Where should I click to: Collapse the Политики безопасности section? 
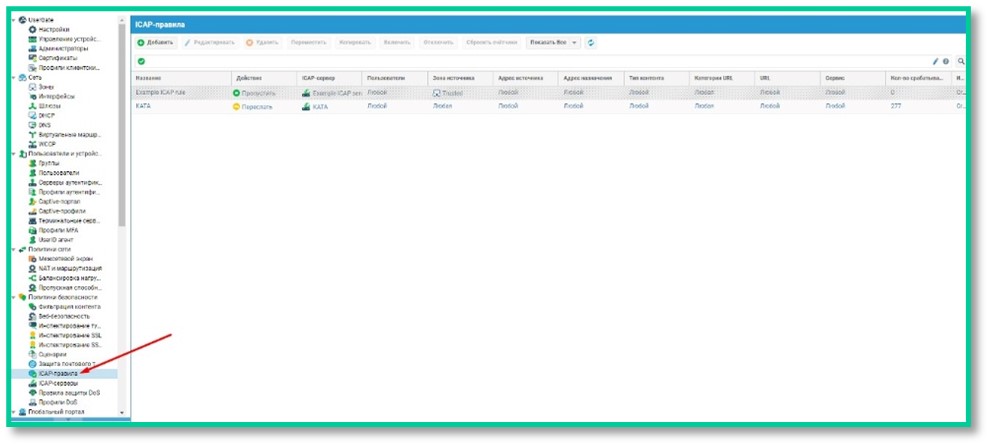point(14,297)
